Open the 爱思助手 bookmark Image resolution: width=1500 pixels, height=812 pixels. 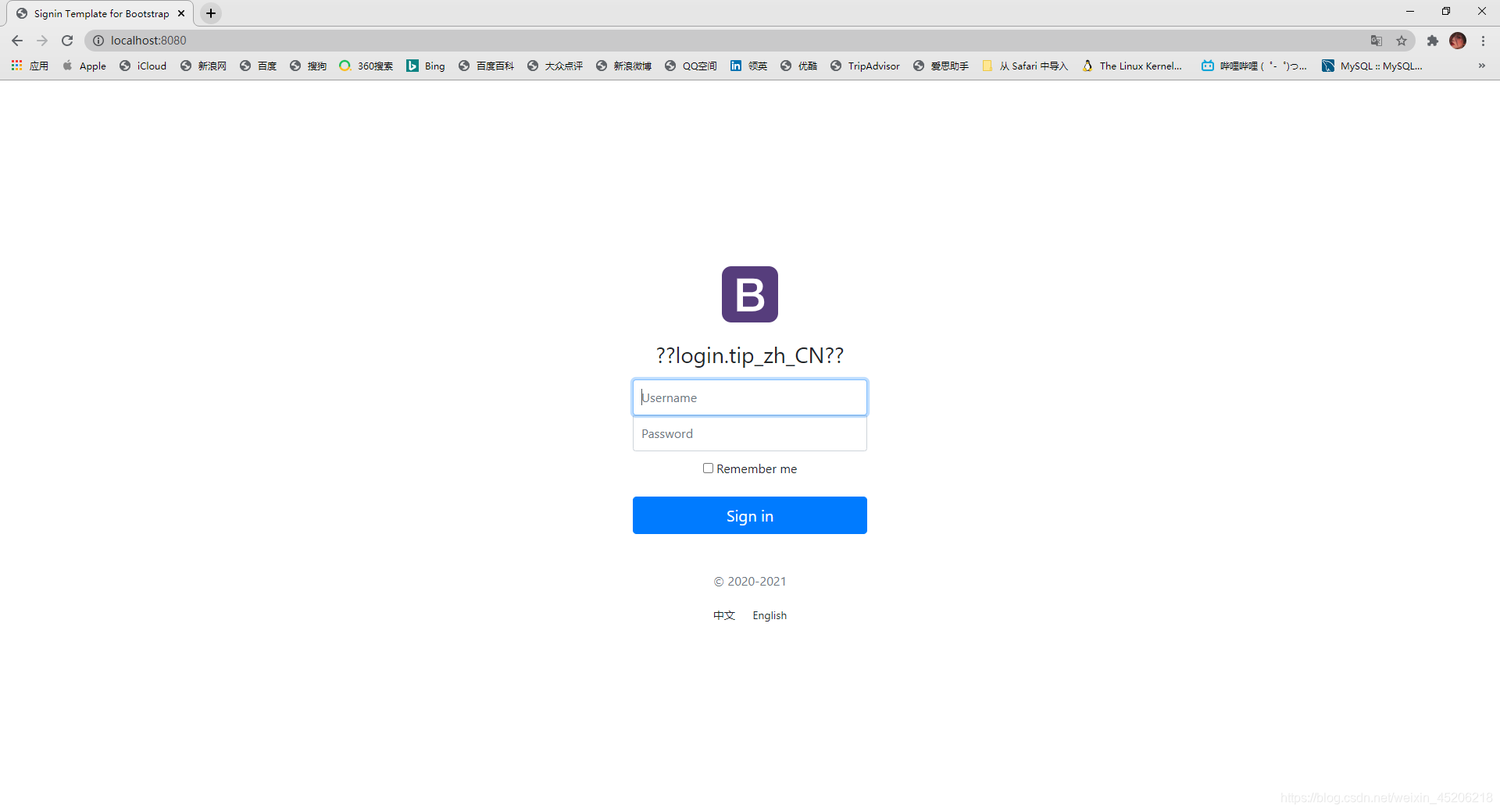coord(941,66)
